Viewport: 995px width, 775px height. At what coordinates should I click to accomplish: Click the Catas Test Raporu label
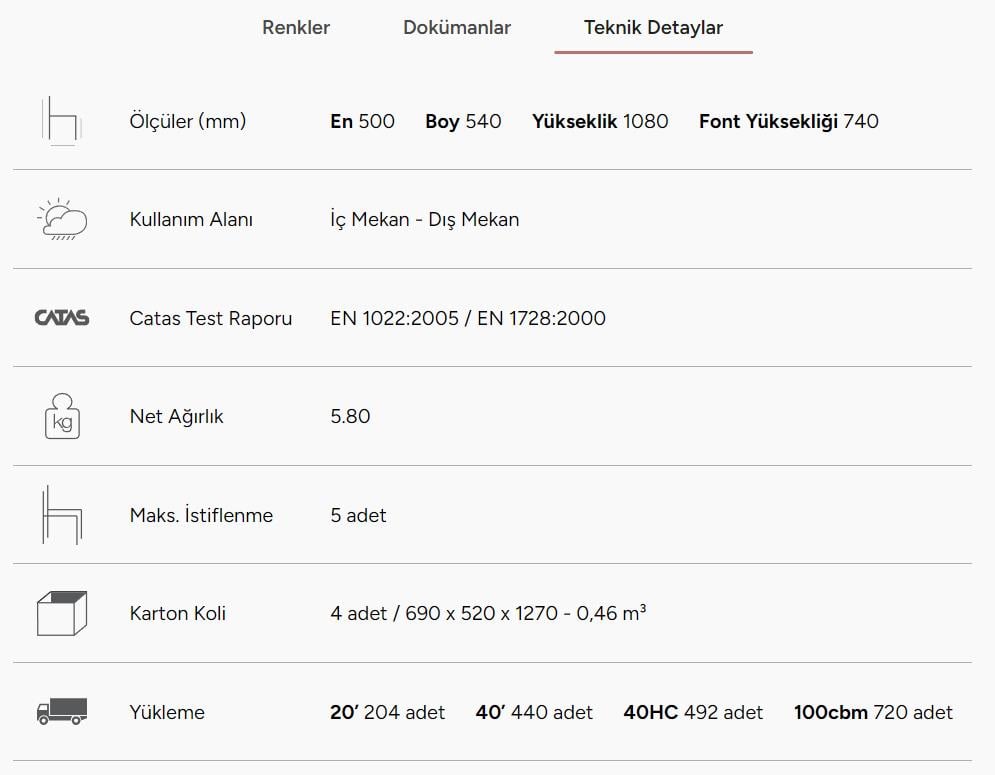[x=211, y=318]
